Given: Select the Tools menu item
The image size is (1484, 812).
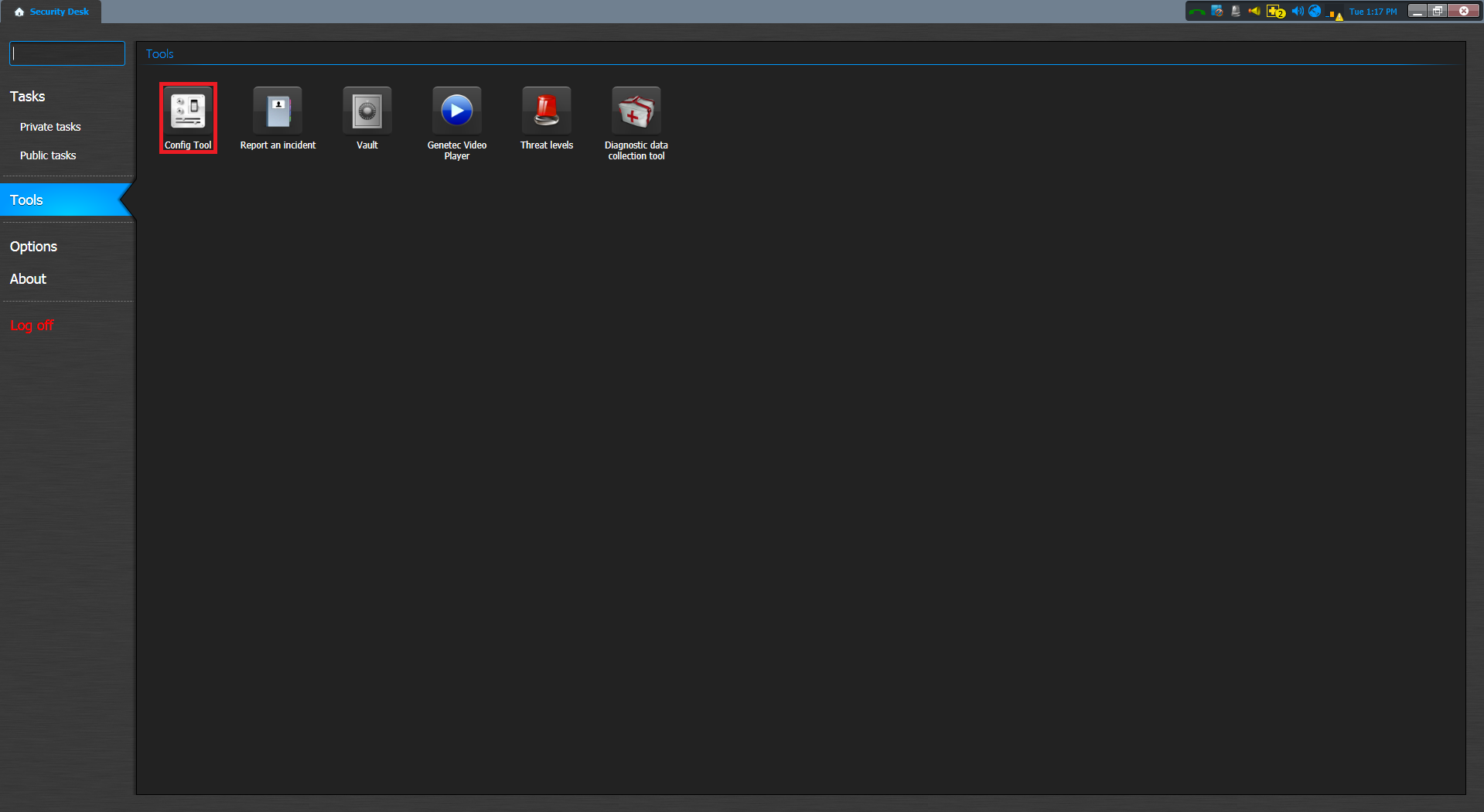Looking at the screenshot, I should point(27,200).
